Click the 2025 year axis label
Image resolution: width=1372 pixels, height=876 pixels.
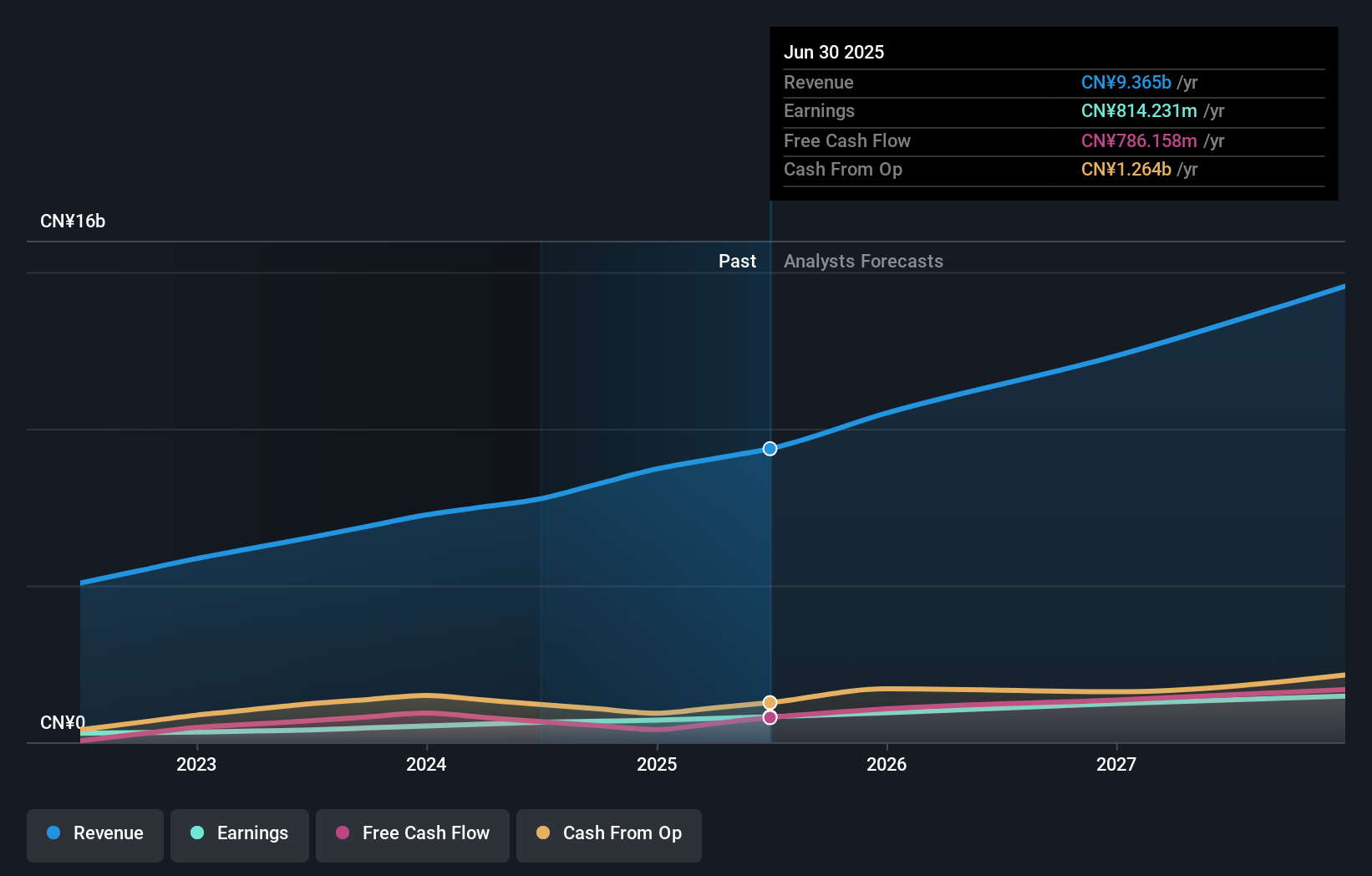(x=657, y=764)
